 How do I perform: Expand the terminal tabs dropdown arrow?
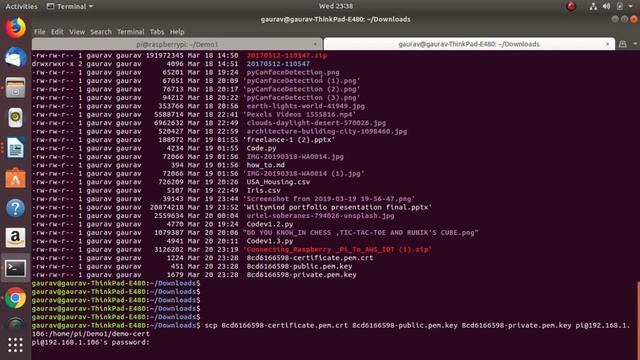click(635, 44)
